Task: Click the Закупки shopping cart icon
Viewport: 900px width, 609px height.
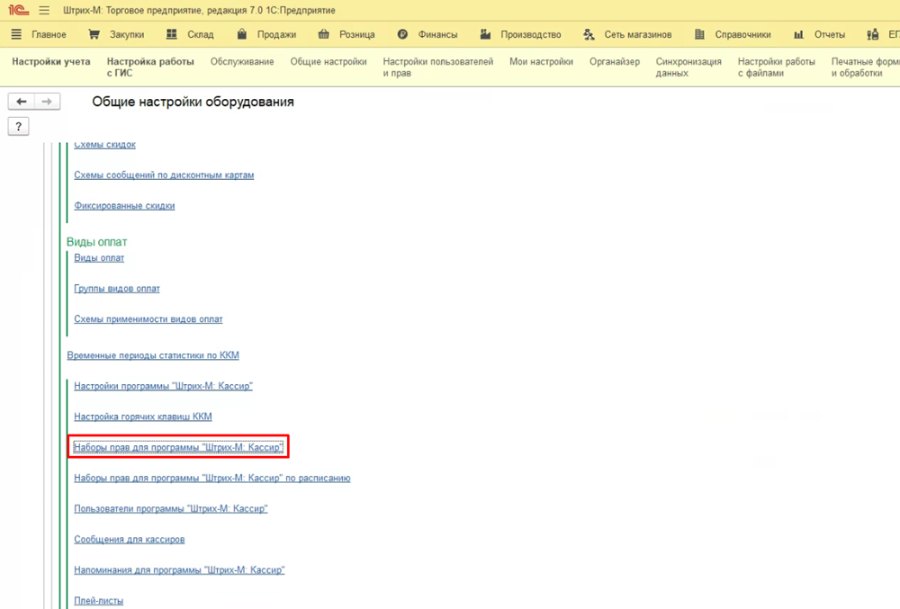Action: 94,34
